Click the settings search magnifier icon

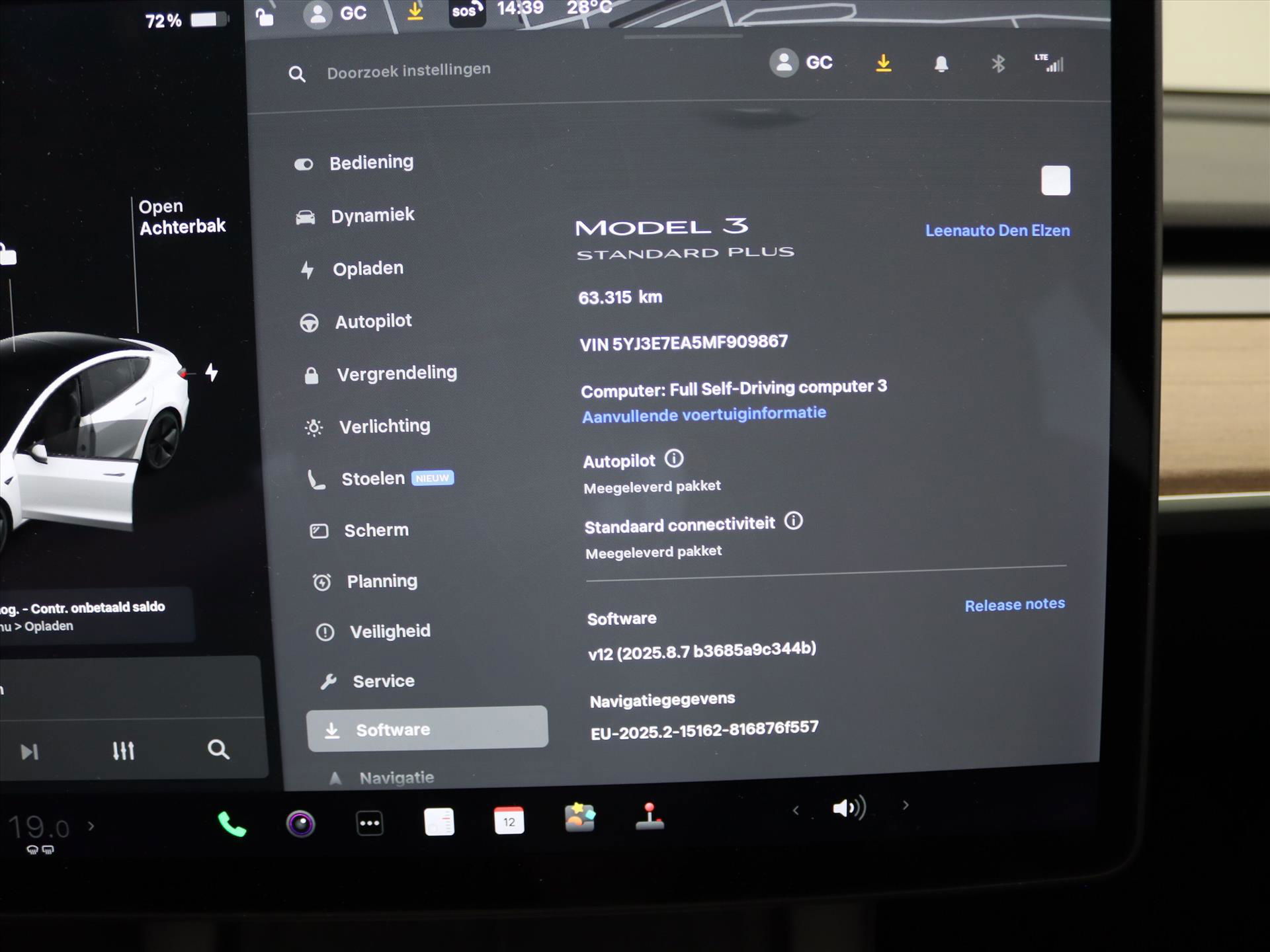point(297,74)
